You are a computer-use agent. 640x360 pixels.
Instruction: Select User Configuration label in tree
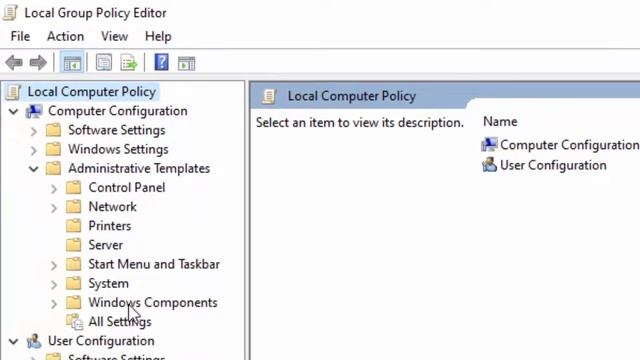[101, 341]
